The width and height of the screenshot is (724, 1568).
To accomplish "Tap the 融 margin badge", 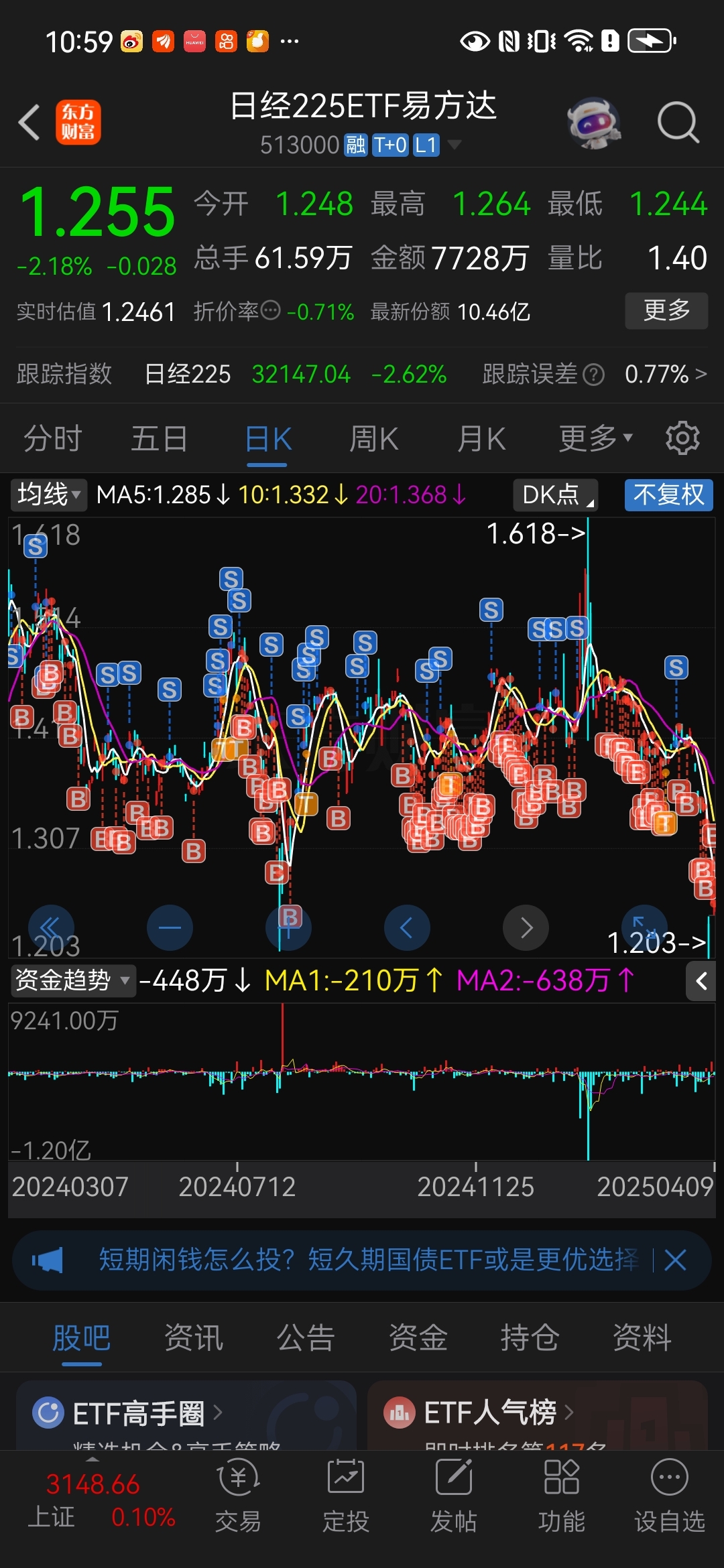I will point(356,145).
